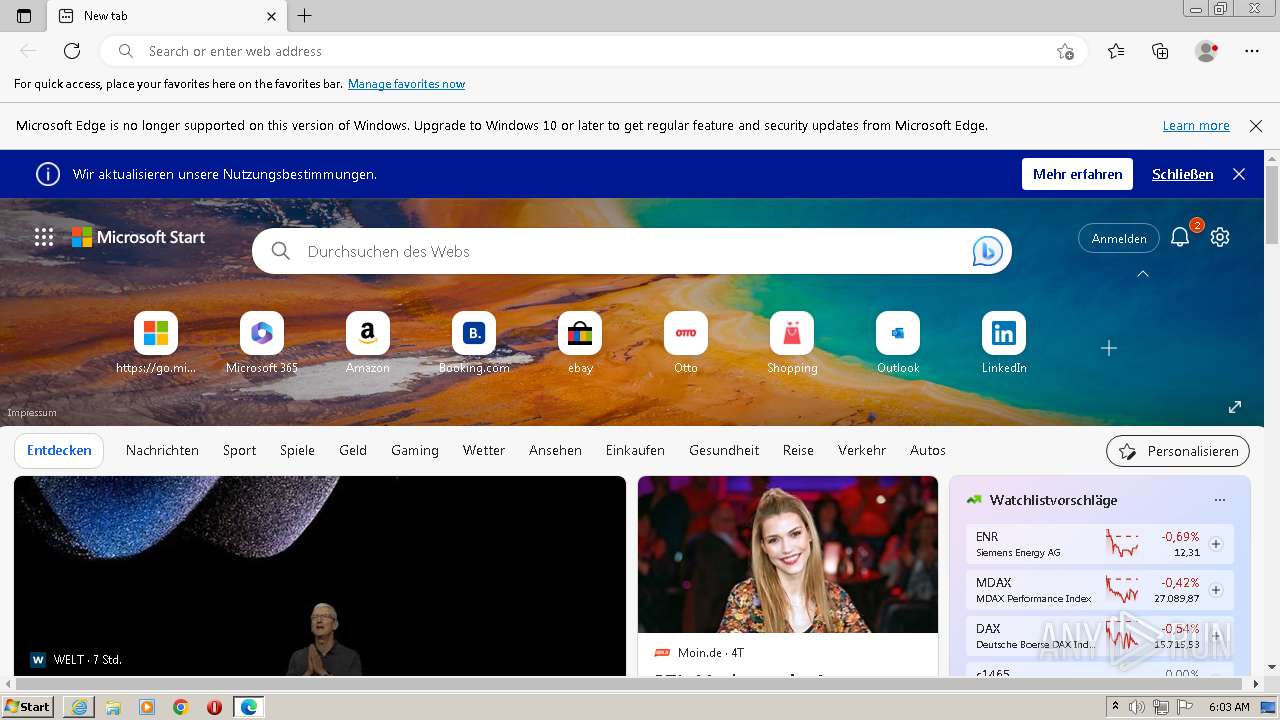Click the Personalisieren button
Viewport: 1280px width, 720px height.
[x=1178, y=451]
